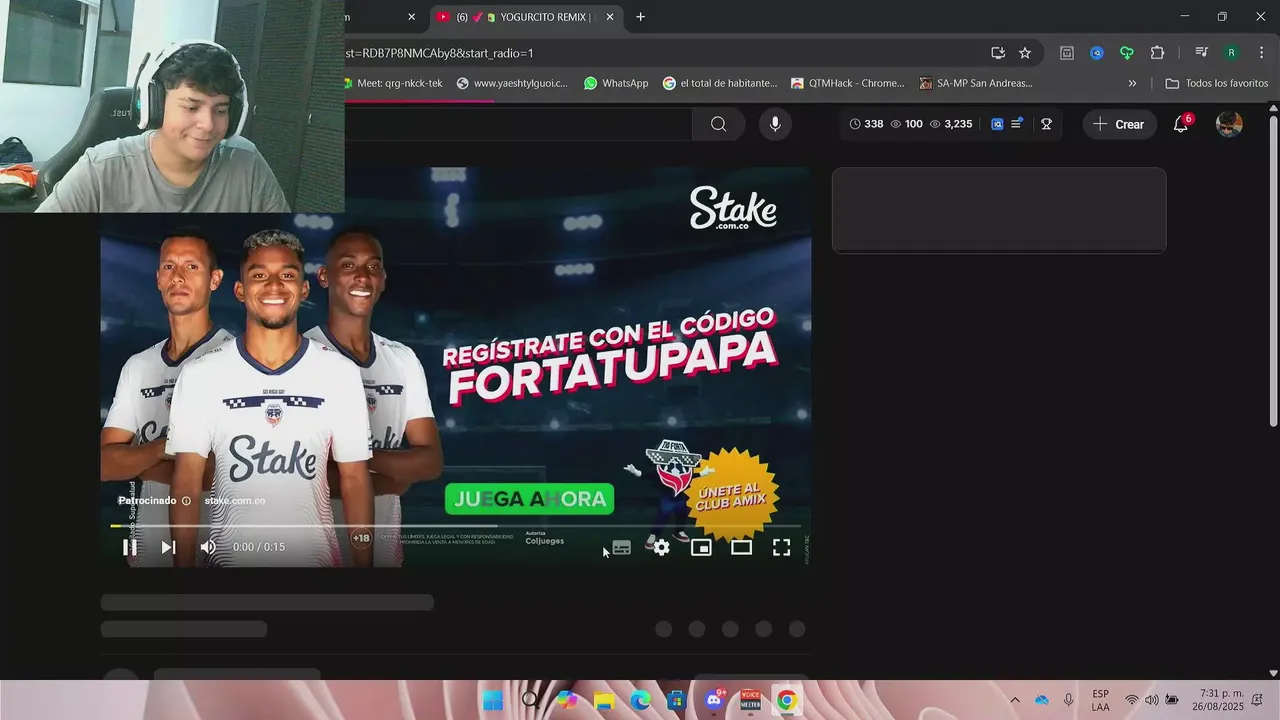Open the YouTube account avatar menu
The height and width of the screenshot is (720, 1280).
point(1229,124)
